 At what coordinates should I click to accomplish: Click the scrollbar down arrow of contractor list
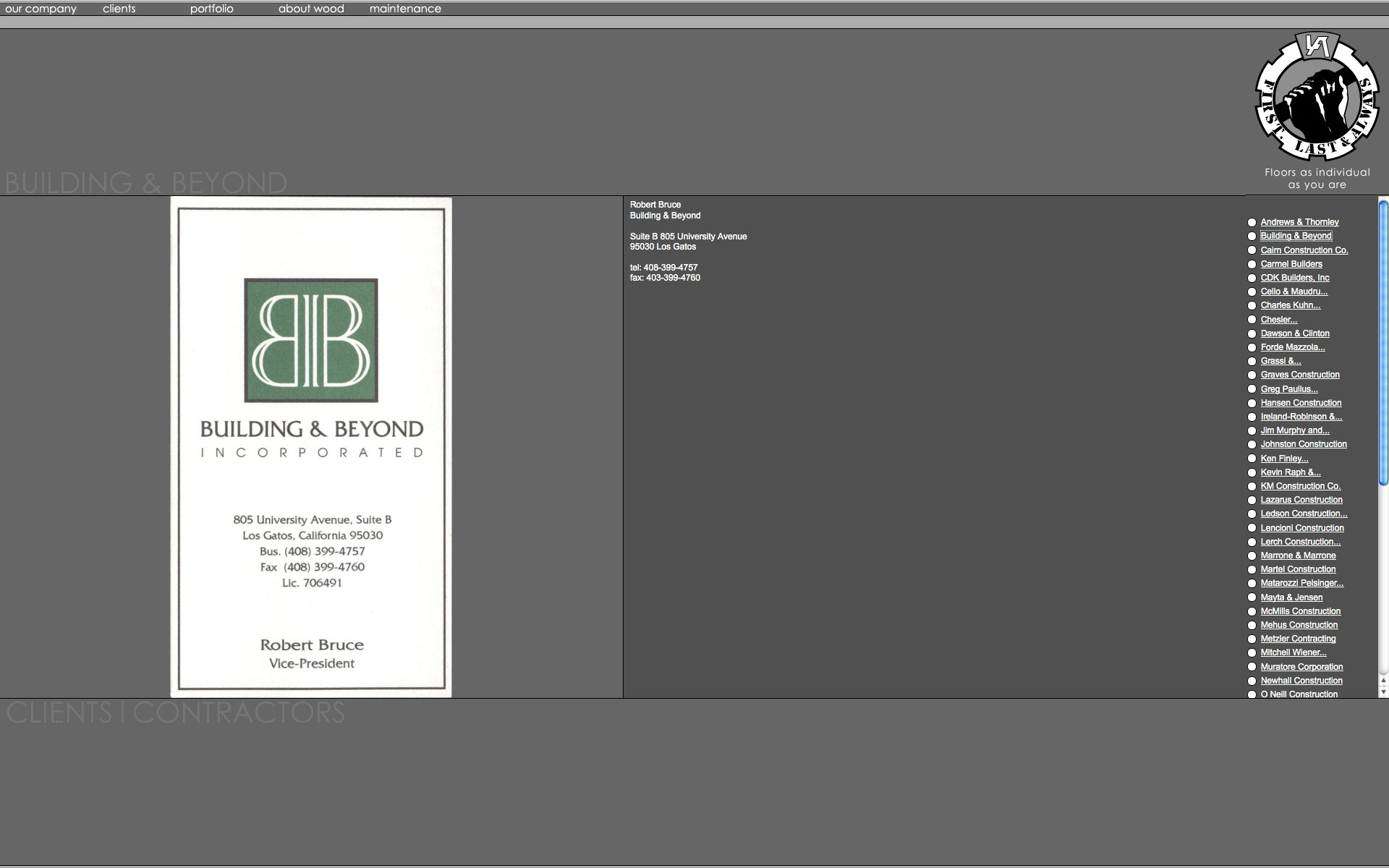pyautogui.click(x=1383, y=692)
